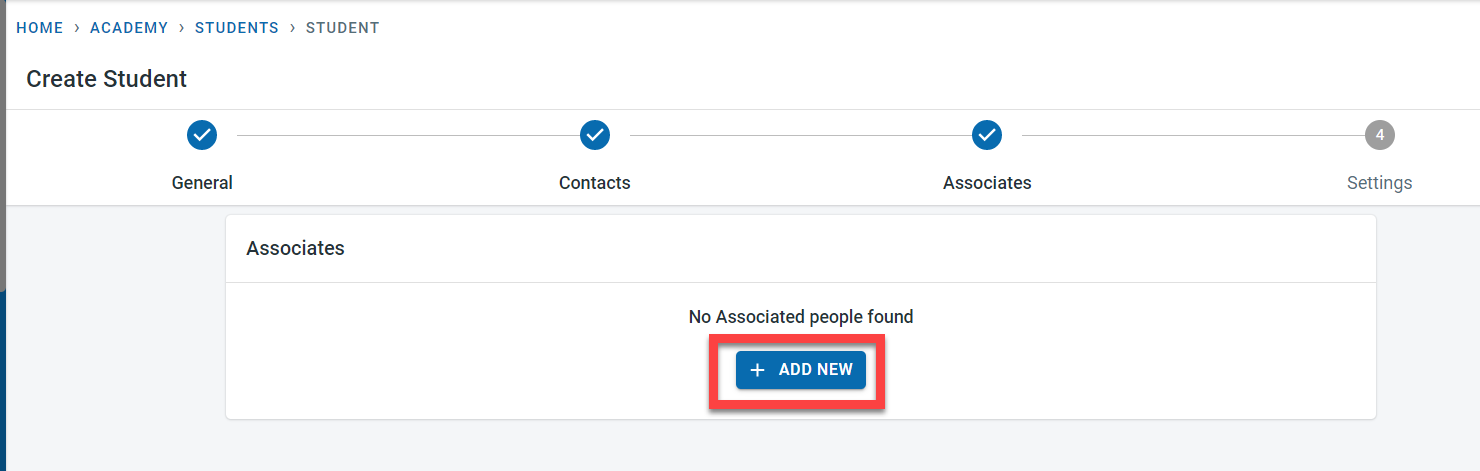Click the STUDENT breadcrumb item
This screenshot has width=1480, height=471.
coord(343,28)
